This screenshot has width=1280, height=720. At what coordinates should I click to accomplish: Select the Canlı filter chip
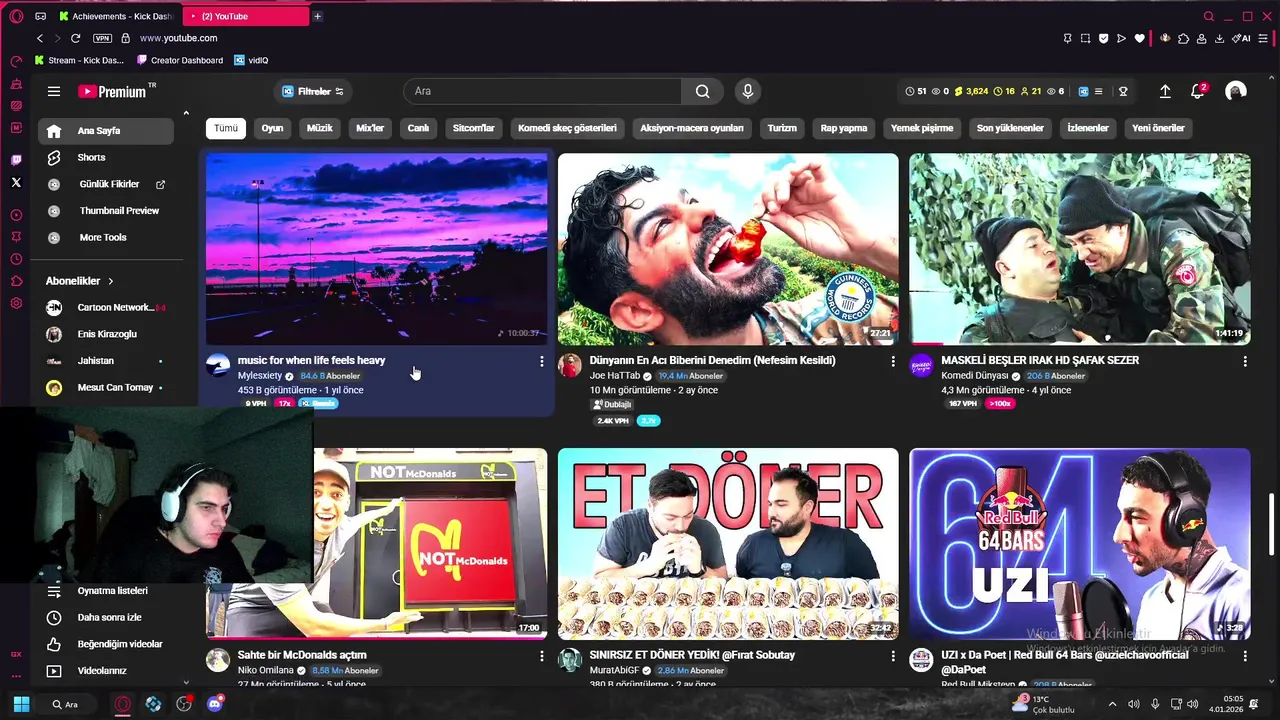point(418,128)
